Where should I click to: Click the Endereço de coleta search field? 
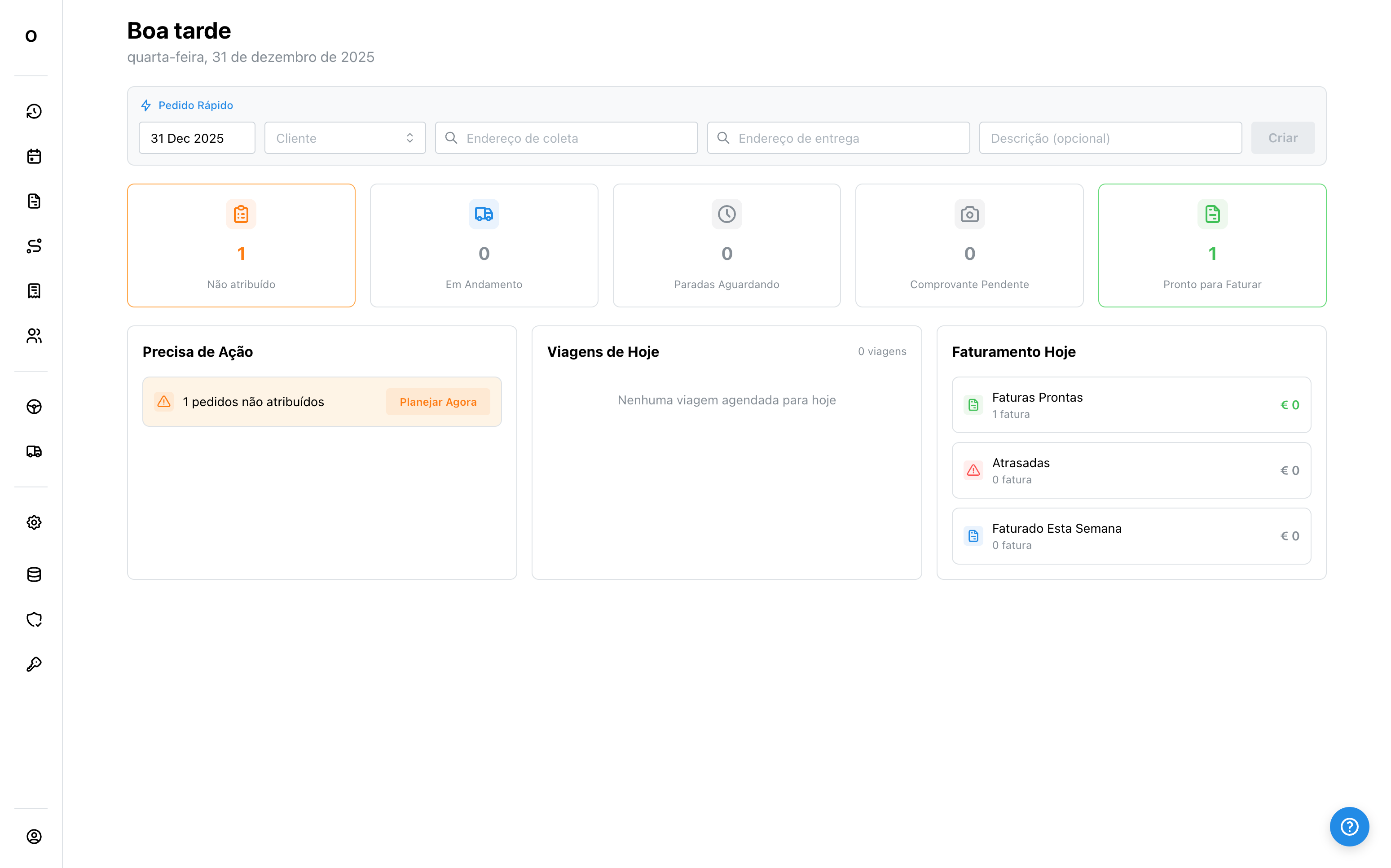[566, 138]
